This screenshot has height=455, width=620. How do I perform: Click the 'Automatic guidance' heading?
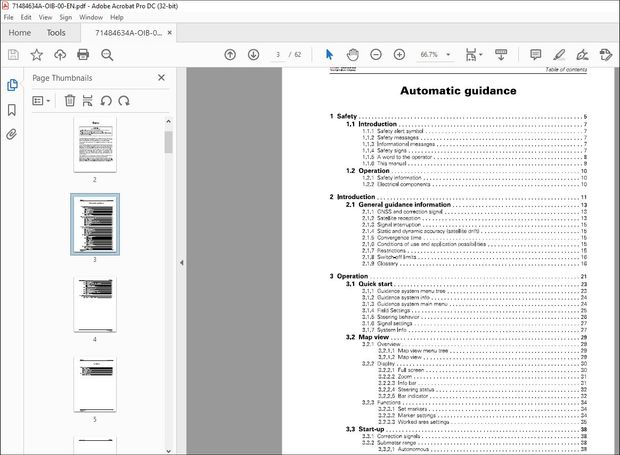[x=458, y=91]
